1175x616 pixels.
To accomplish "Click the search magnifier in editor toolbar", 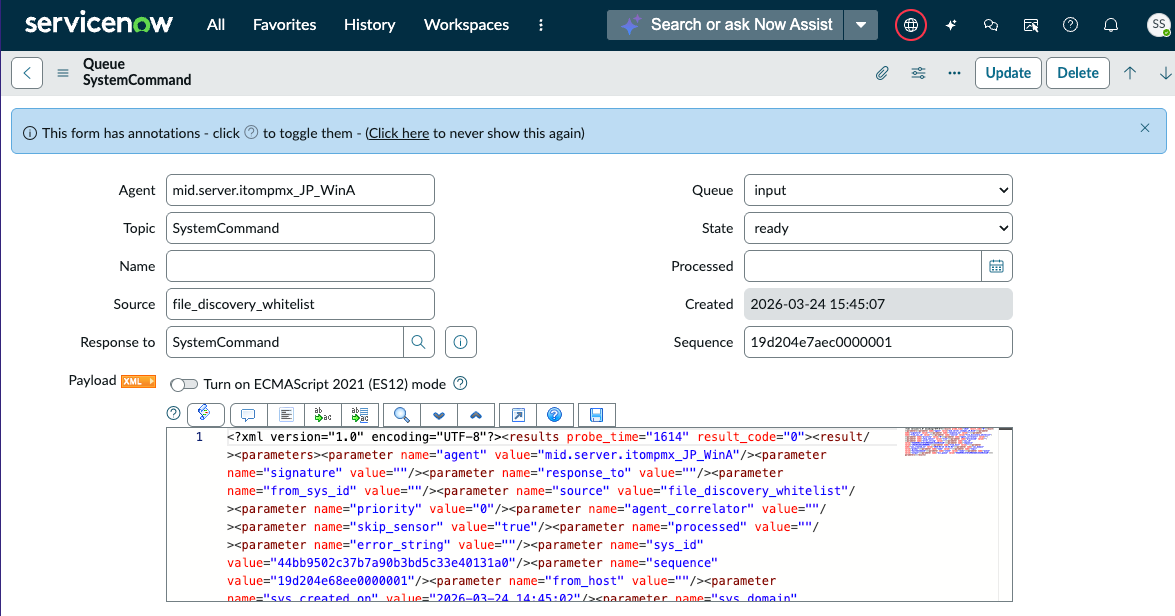I will [402, 414].
